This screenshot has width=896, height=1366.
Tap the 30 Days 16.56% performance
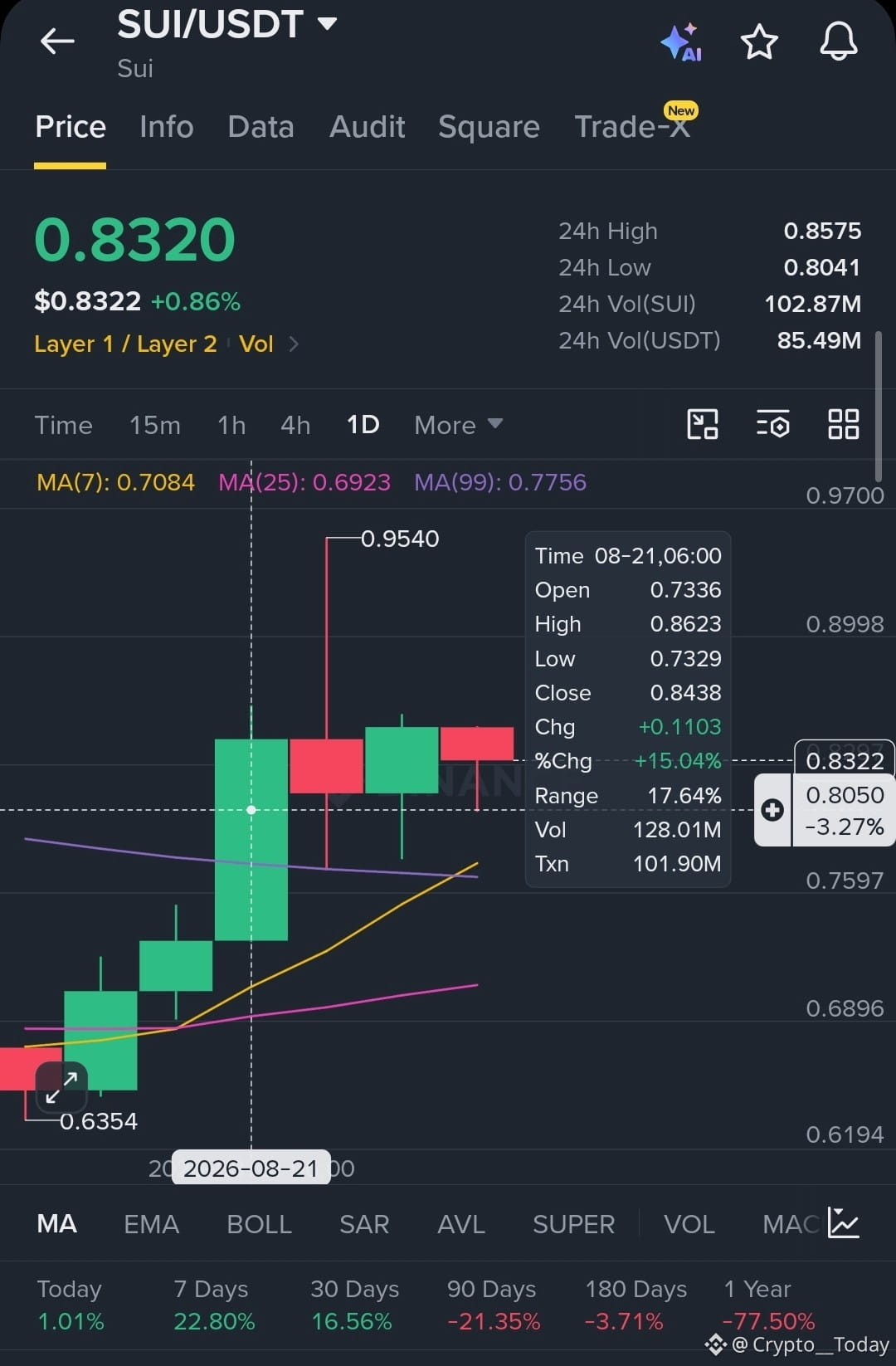coord(354,1305)
